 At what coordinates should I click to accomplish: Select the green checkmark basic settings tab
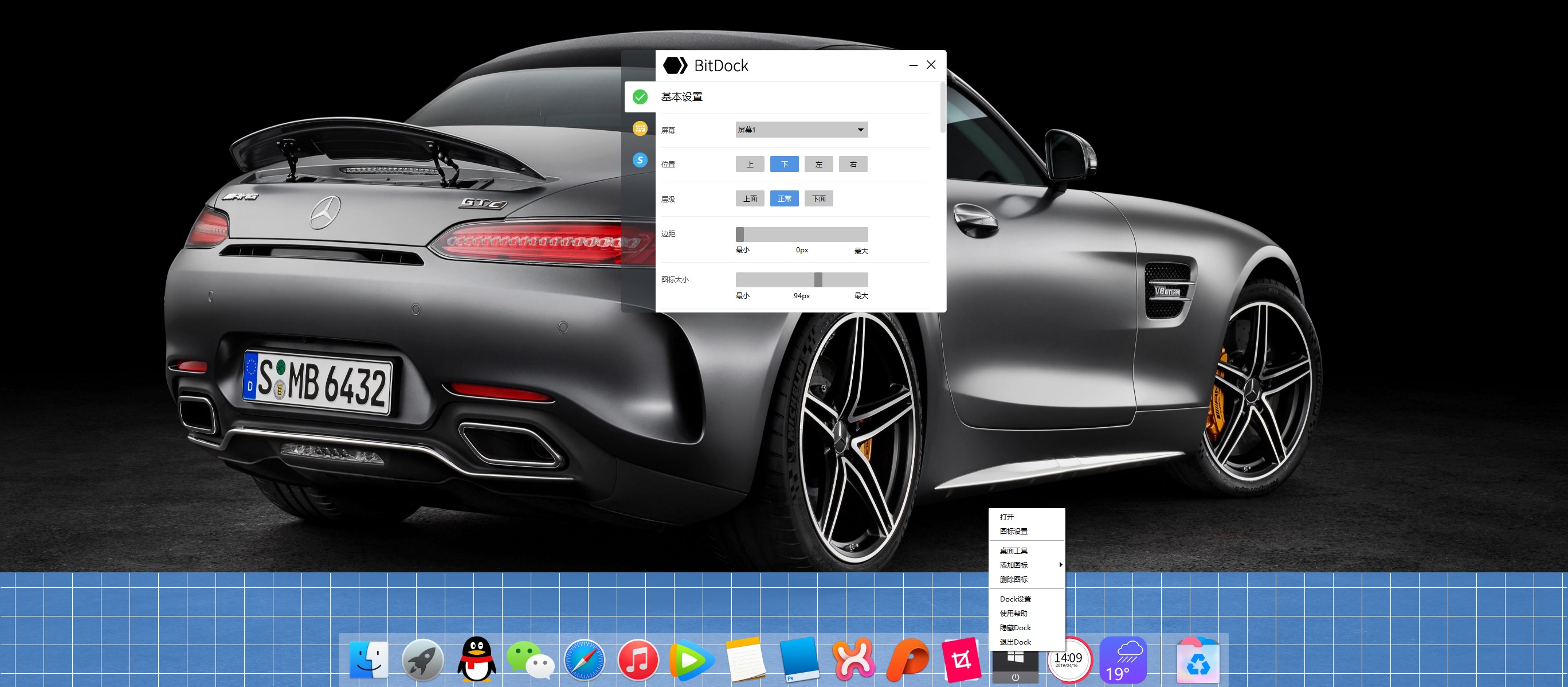640,97
